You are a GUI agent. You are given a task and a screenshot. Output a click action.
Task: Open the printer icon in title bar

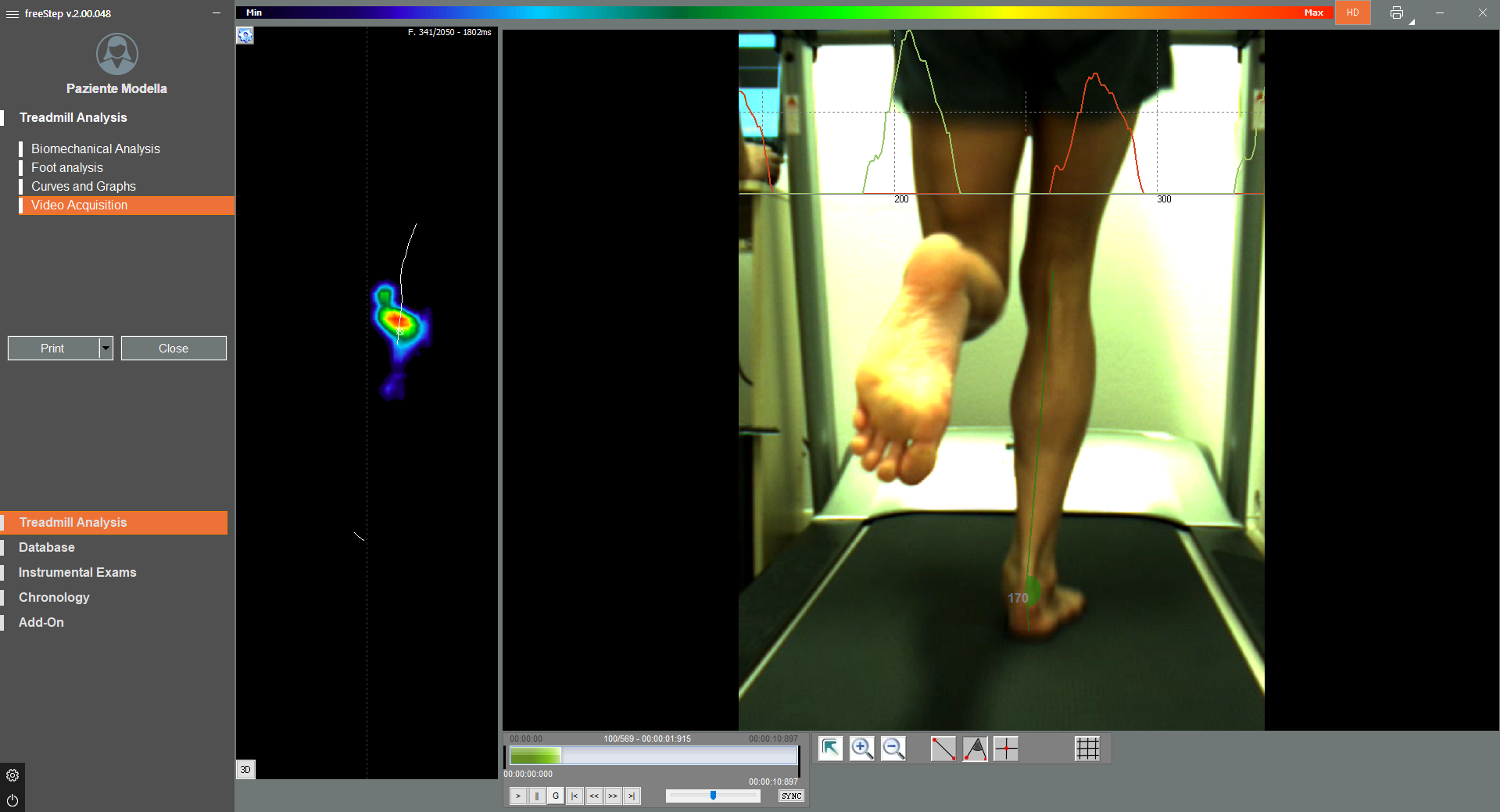pos(1397,13)
